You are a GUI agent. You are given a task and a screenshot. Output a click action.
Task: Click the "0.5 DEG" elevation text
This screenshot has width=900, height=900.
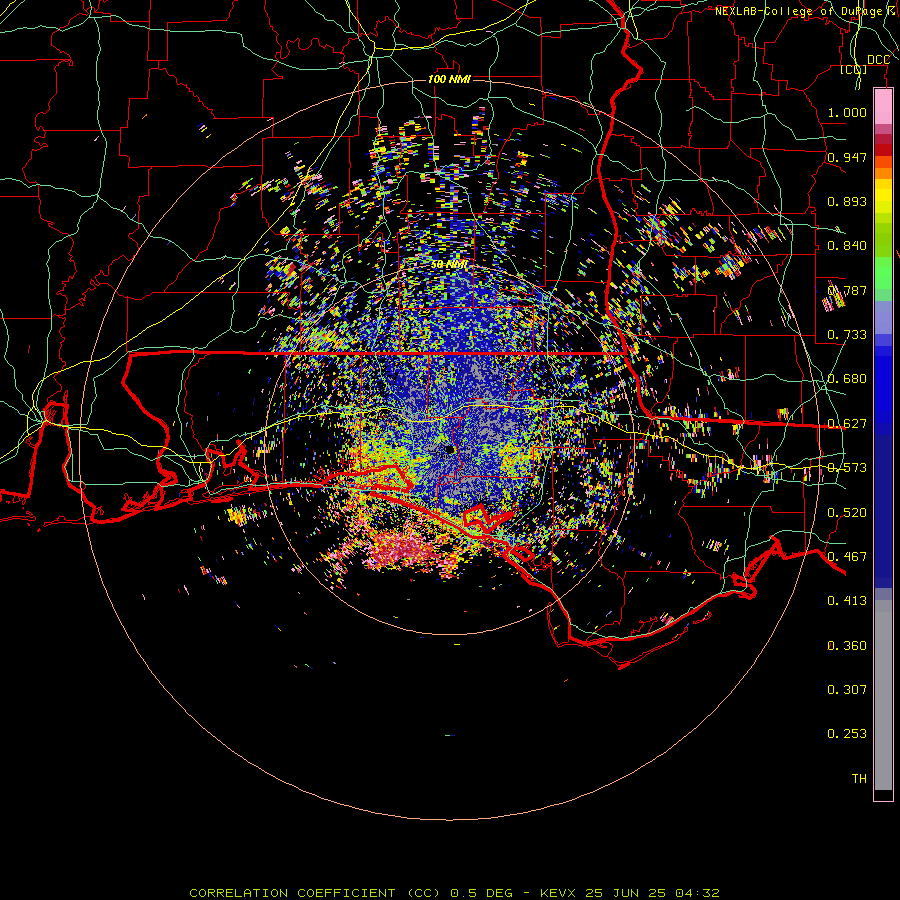(481, 893)
